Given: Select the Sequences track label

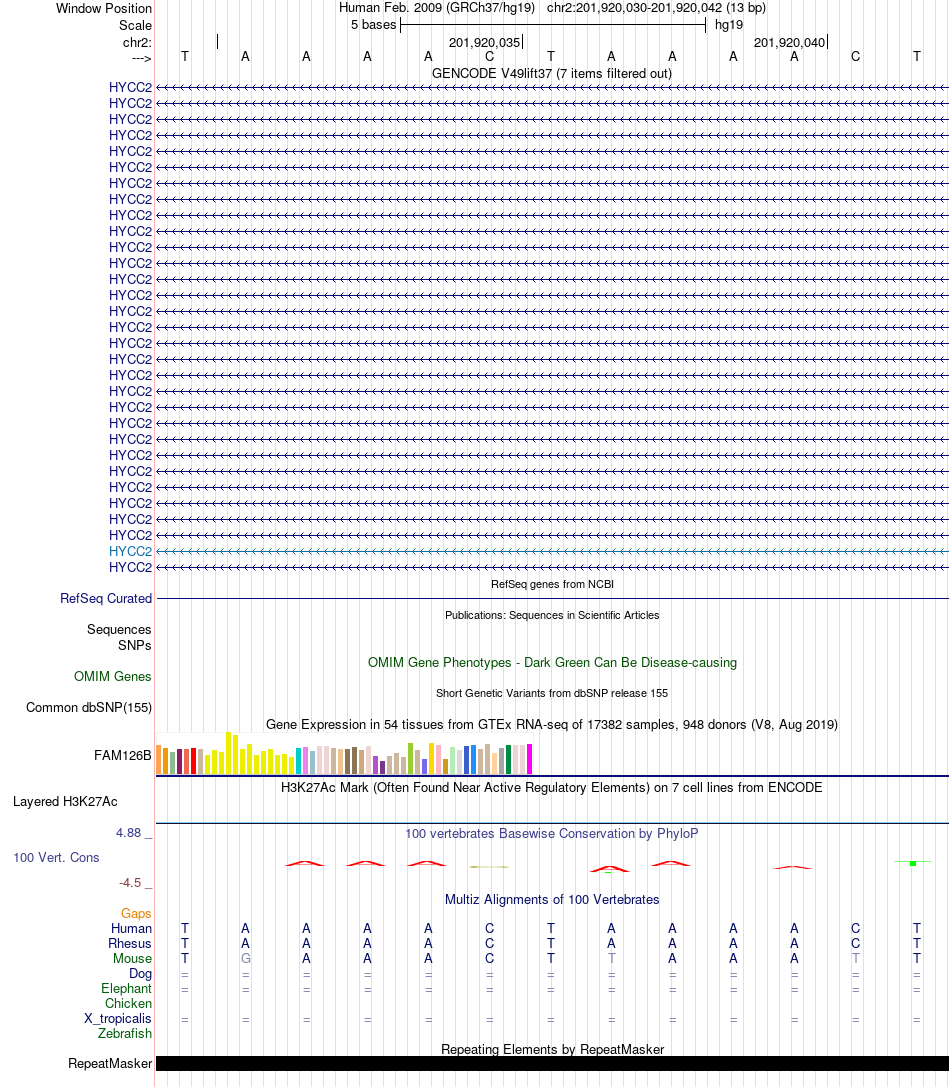Looking at the screenshot, I should tap(119, 629).
